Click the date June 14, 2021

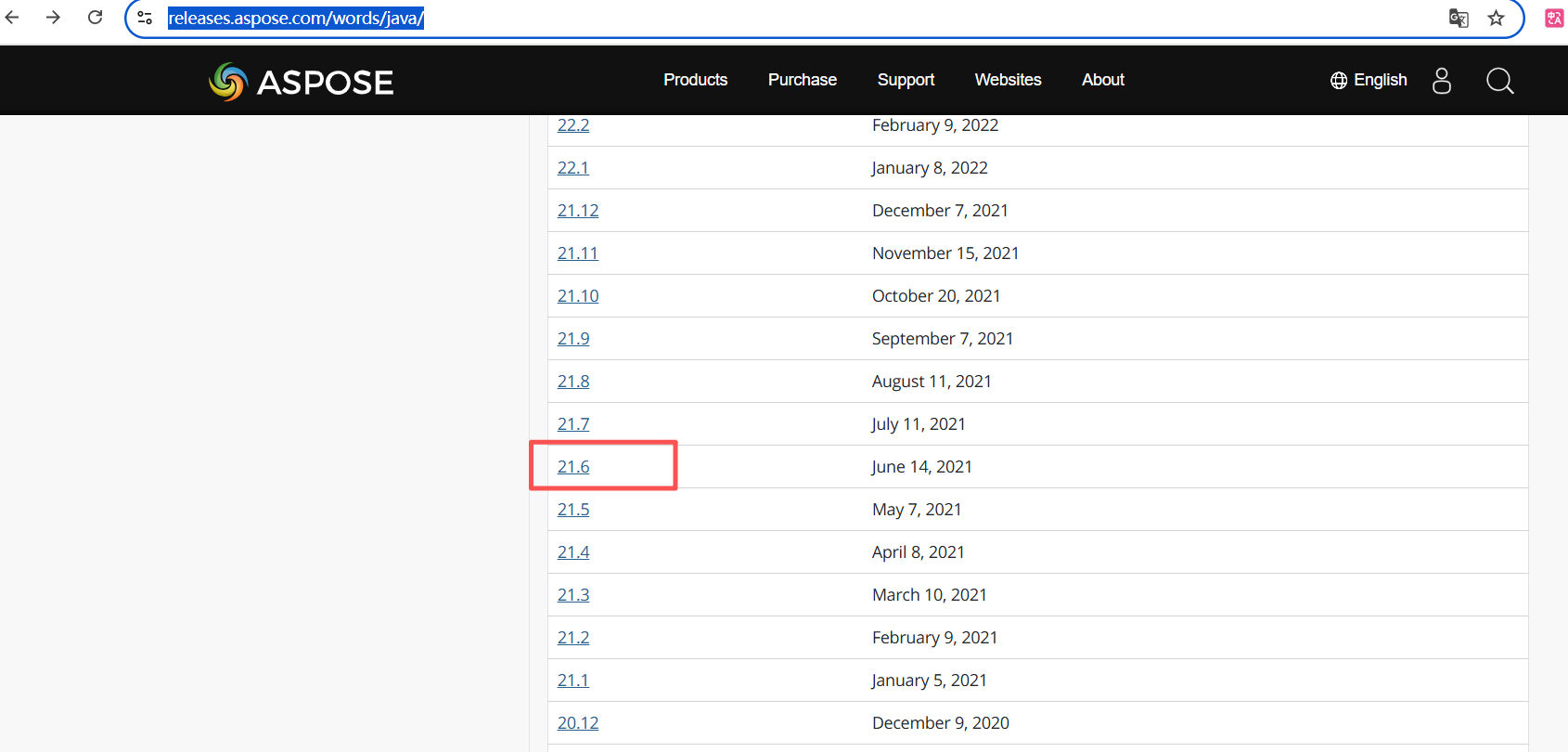[922, 467]
